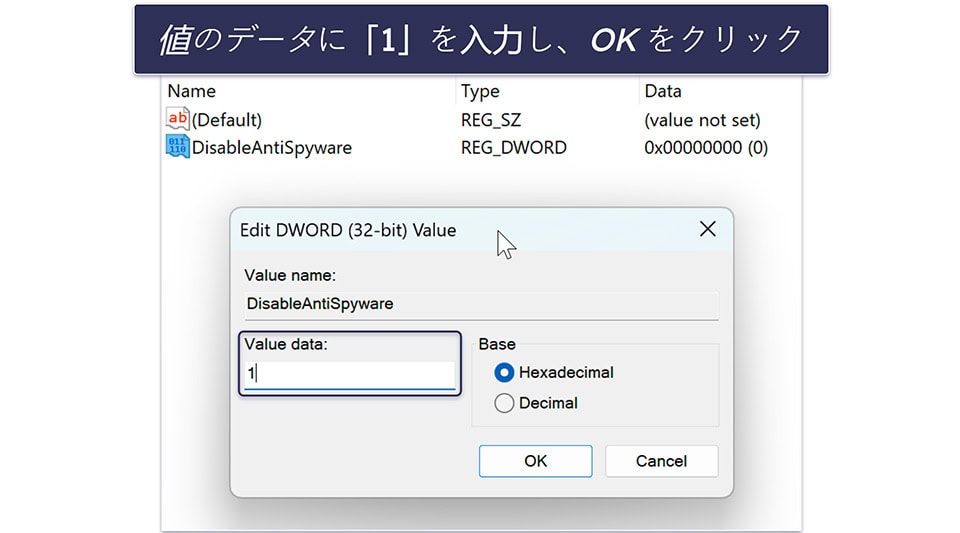Select the (Default) registry entry name
Image resolution: width=960 pixels, height=533 pixels.
(227, 119)
